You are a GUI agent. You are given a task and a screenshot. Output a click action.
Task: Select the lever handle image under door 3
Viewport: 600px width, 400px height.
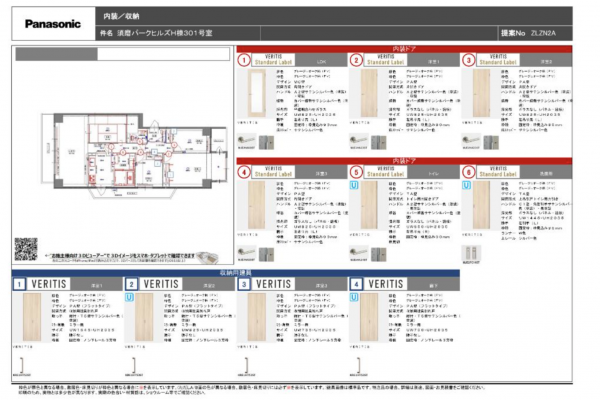[x=471, y=140]
